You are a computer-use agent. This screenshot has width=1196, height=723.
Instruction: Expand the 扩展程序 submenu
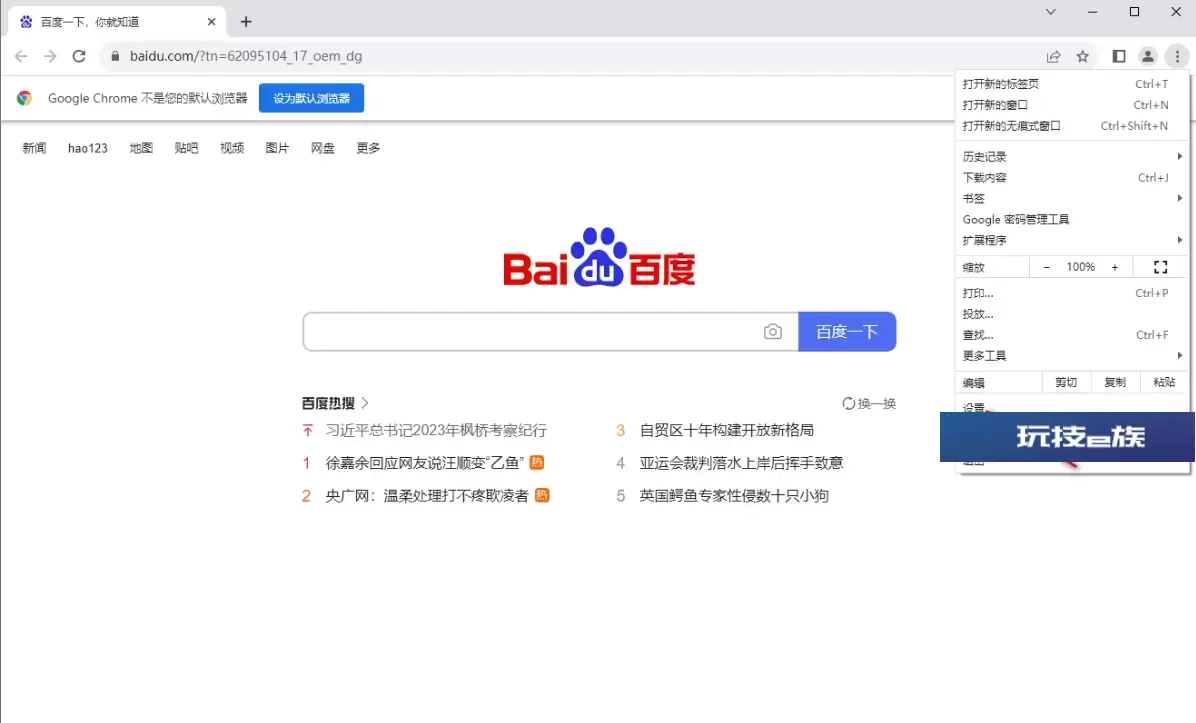(x=1072, y=240)
